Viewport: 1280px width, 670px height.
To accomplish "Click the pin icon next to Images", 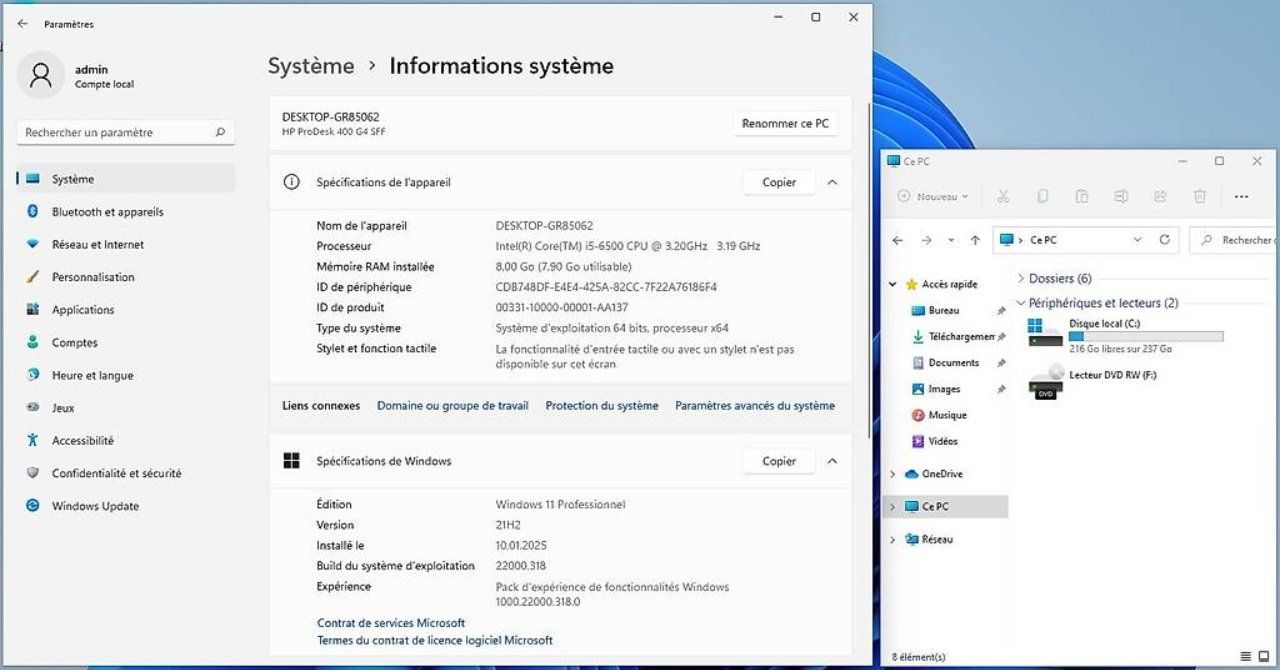I will (x=1001, y=389).
